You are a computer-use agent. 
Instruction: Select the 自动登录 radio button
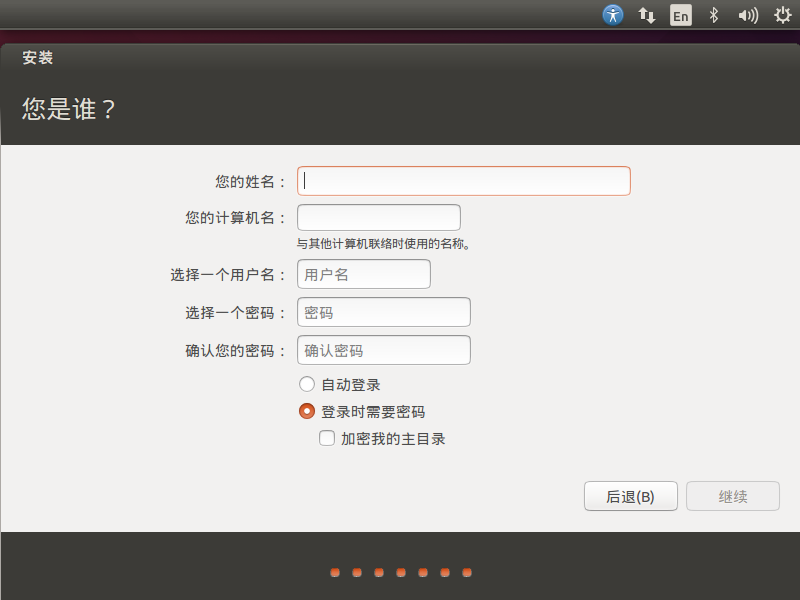pos(307,384)
